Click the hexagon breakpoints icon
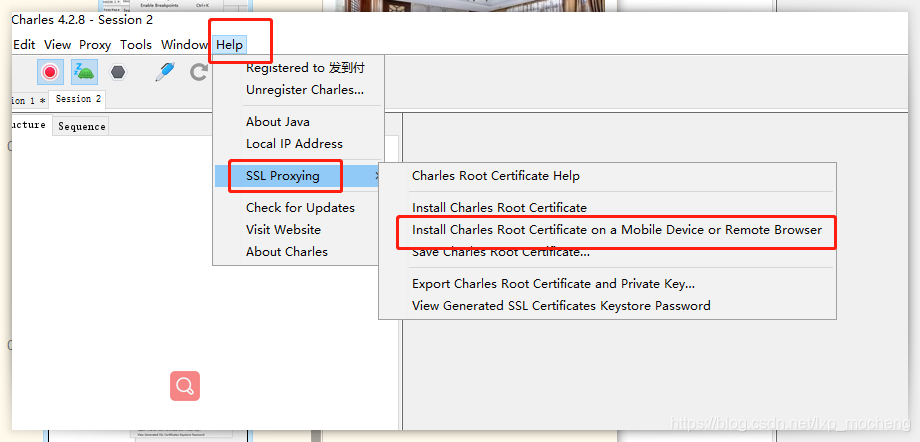The image size is (920, 442). pyautogui.click(x=119, y=72)
